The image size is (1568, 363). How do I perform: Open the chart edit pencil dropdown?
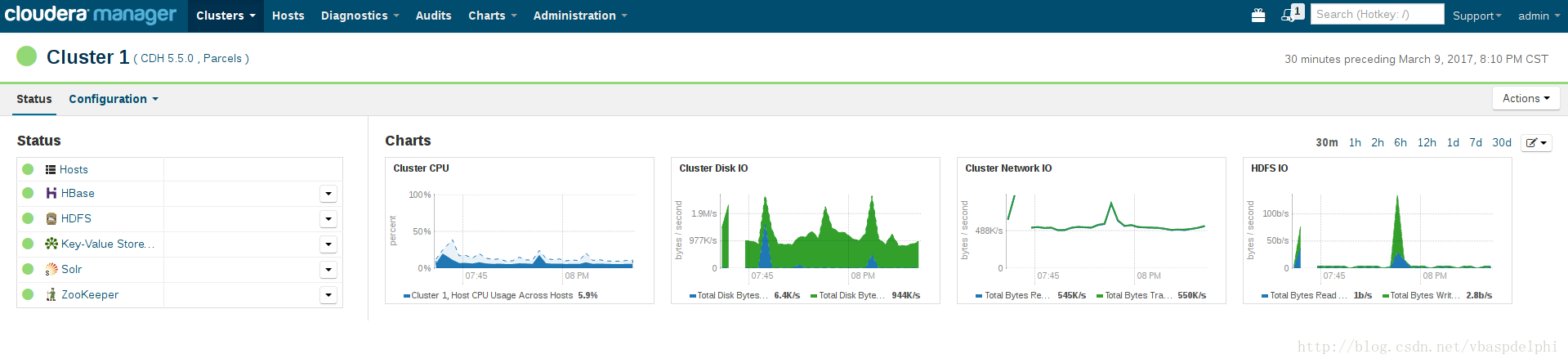coord(1536,142)
